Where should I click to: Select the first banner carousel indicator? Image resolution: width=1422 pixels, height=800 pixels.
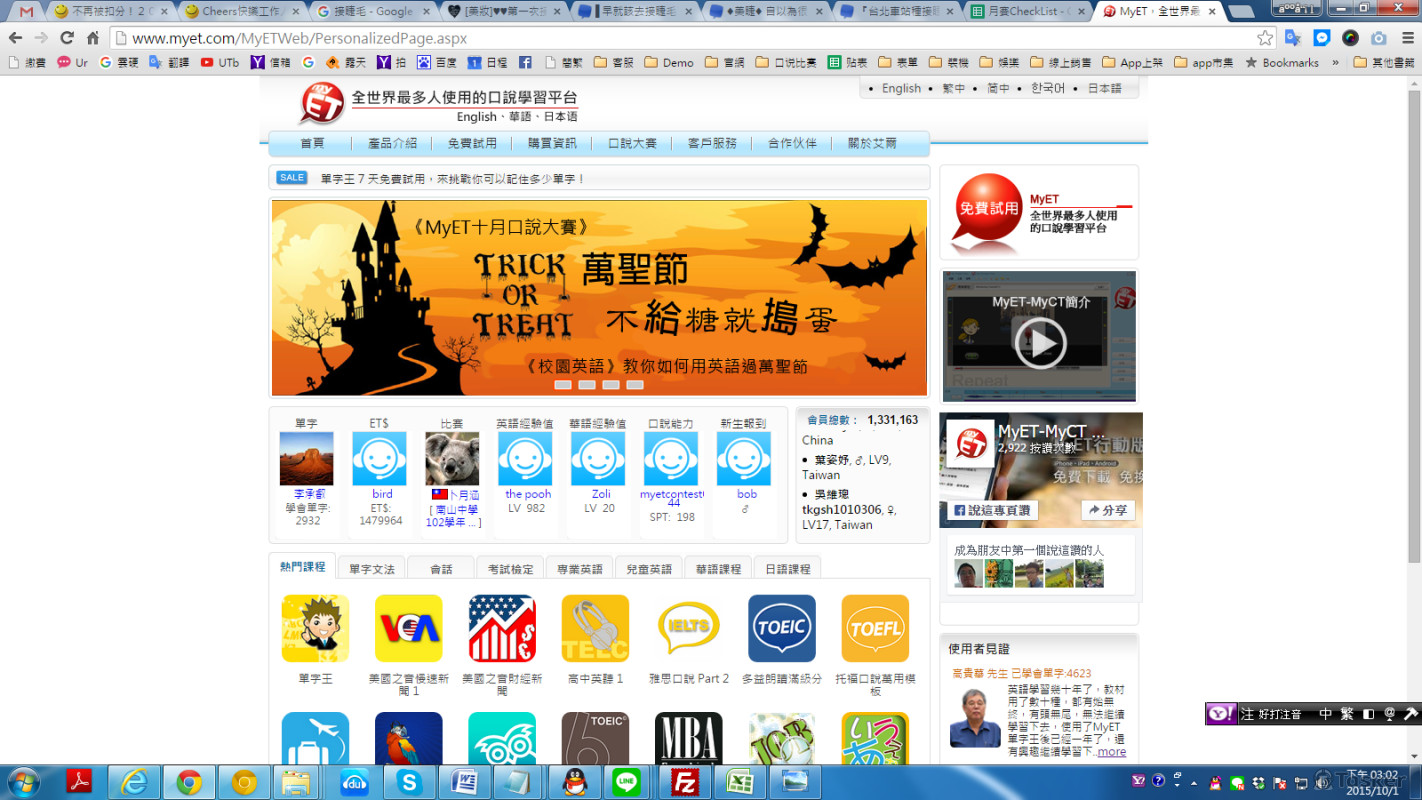point(563,385)
